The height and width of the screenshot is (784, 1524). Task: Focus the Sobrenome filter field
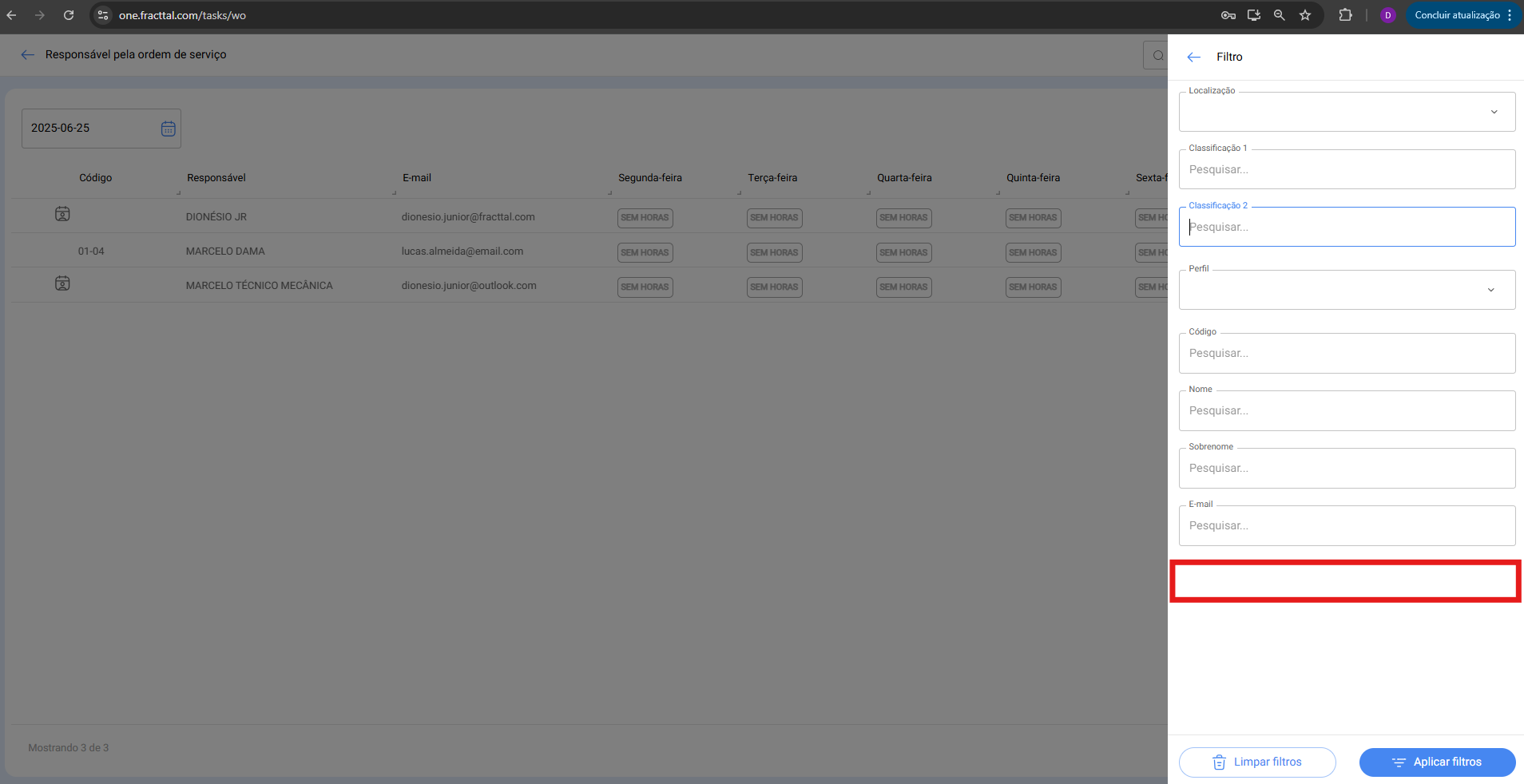1347,468
